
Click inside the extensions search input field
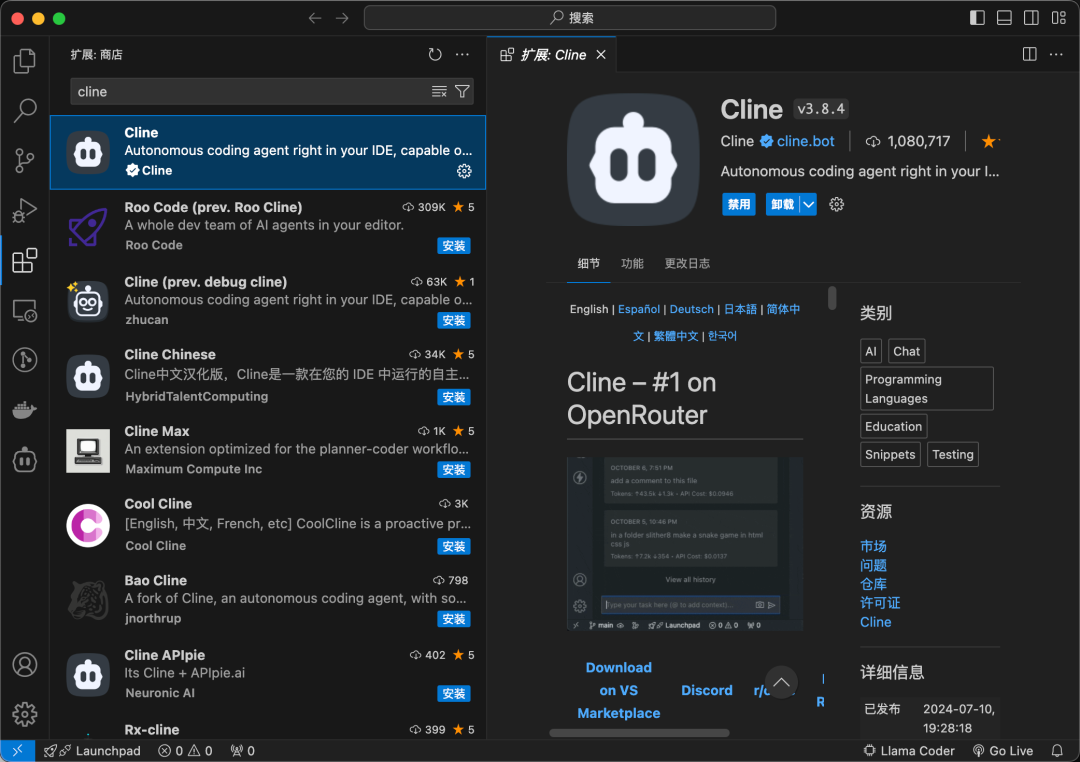pyautogui.click(x=250, y=91)
